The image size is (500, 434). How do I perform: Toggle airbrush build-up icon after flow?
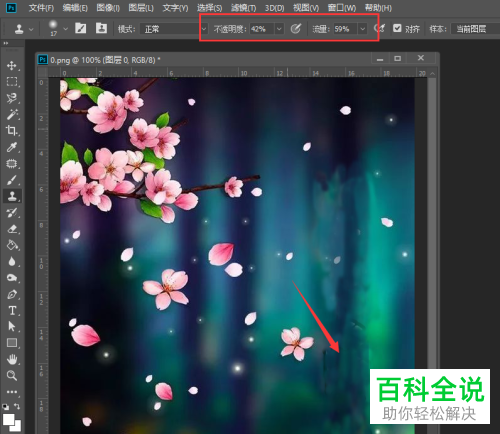click(x=379, y=29)
